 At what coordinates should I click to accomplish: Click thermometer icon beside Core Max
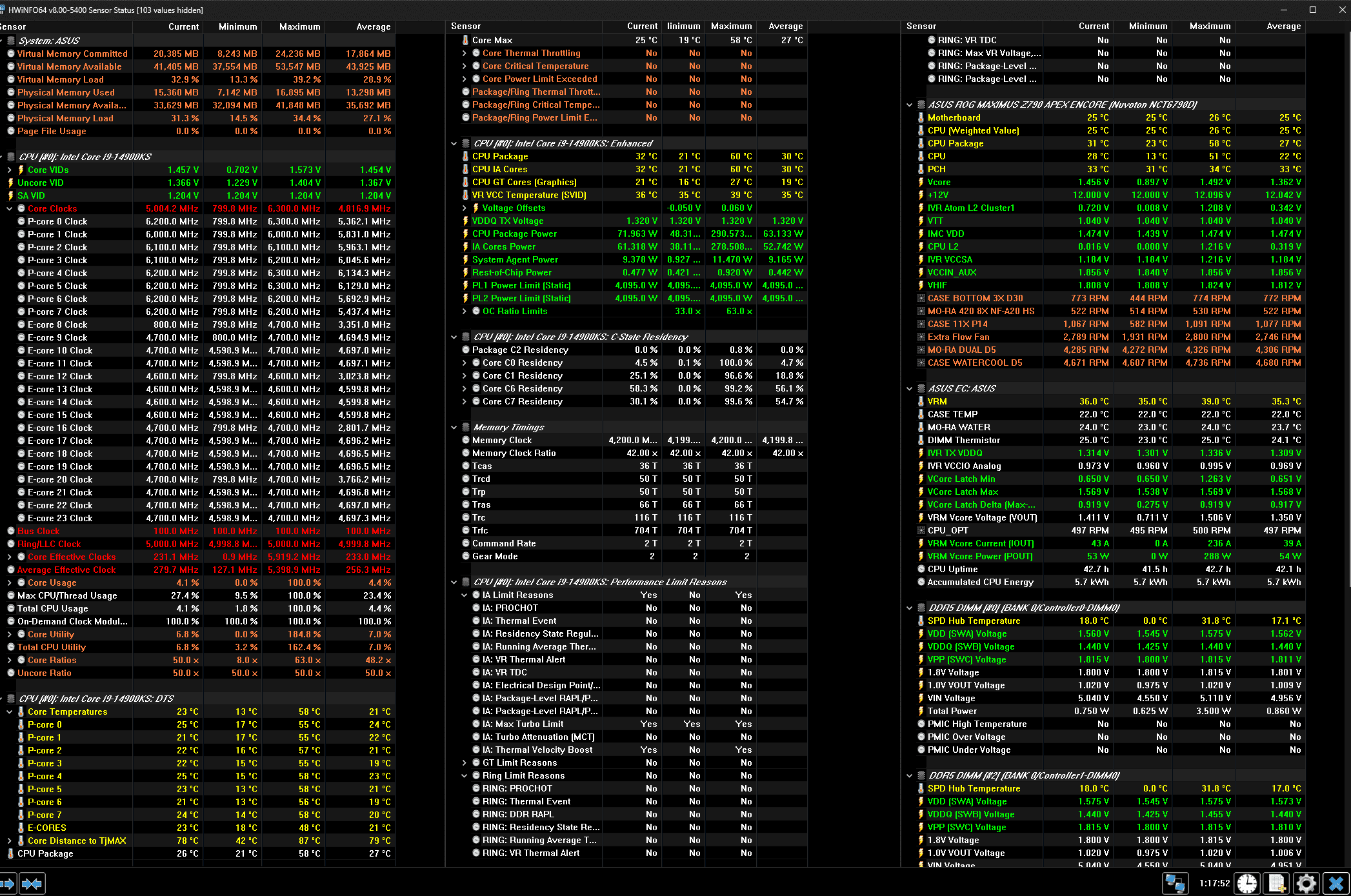point(465,40)
